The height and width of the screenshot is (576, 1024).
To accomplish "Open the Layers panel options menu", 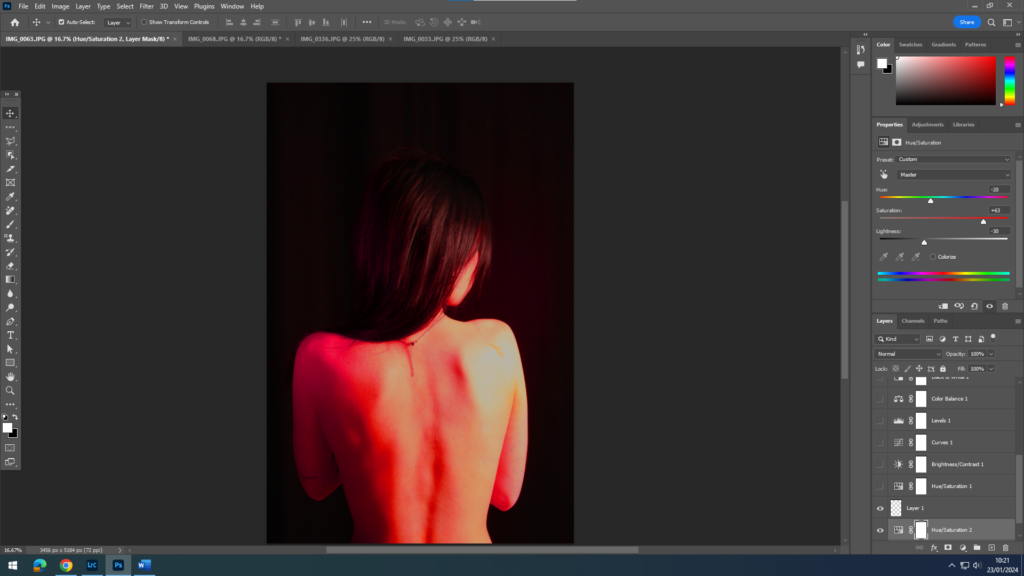I will pos(1017,321).
